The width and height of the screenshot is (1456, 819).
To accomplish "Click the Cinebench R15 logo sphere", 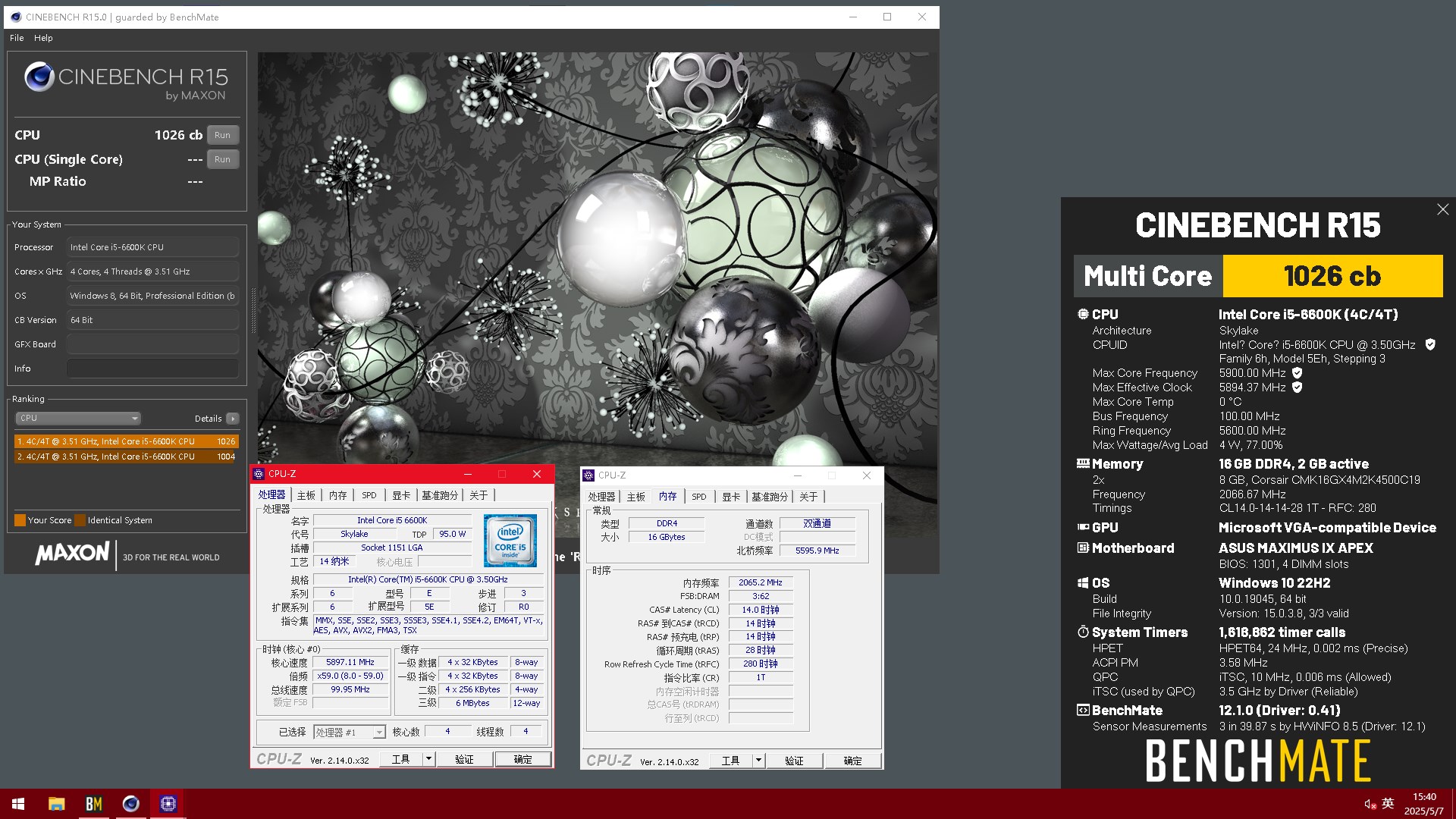I will coord(39,77).
